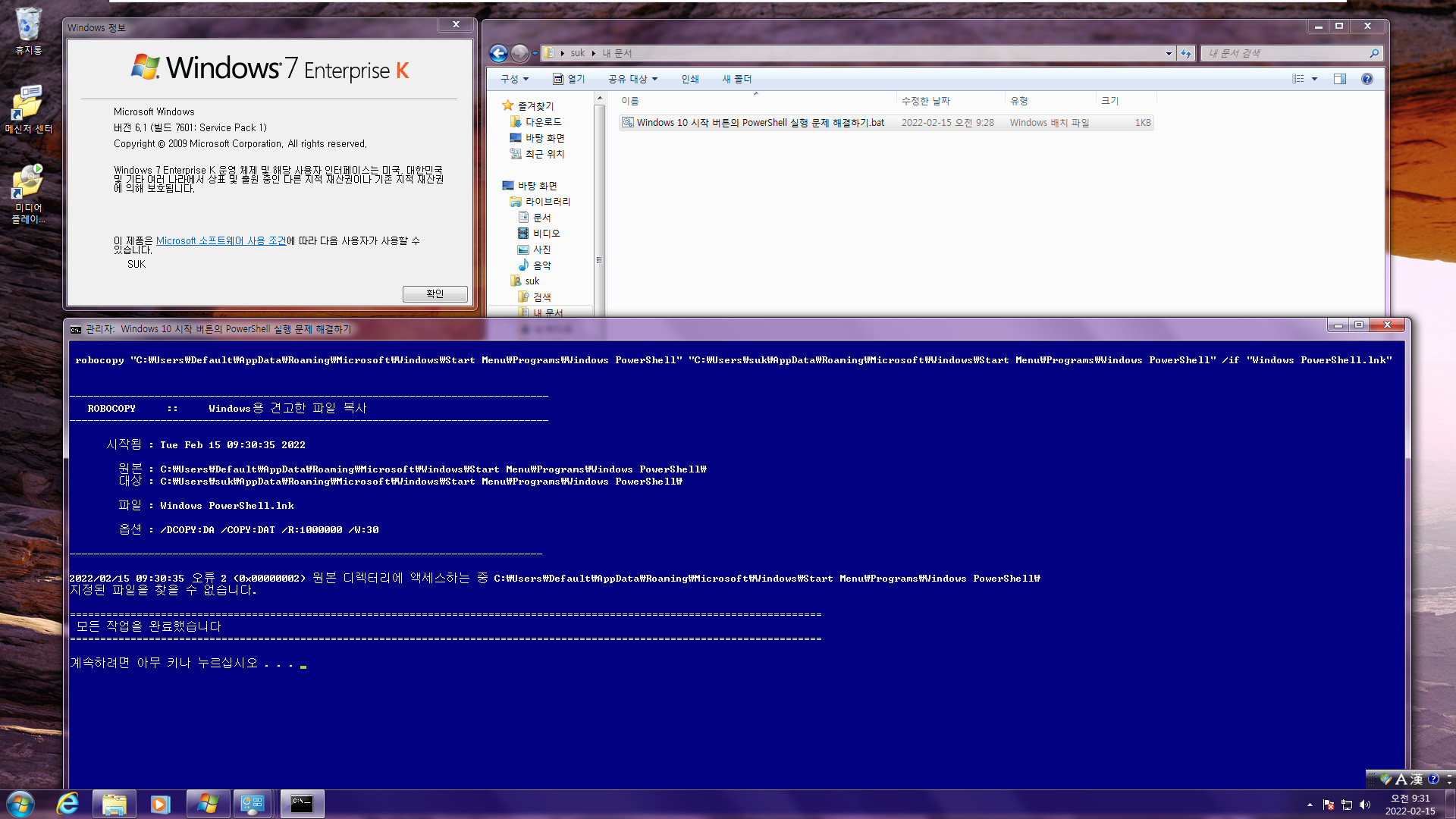1456x819 pixels.
Task: Open the clock showing 오전 9:31
Action: point(1410,805)
